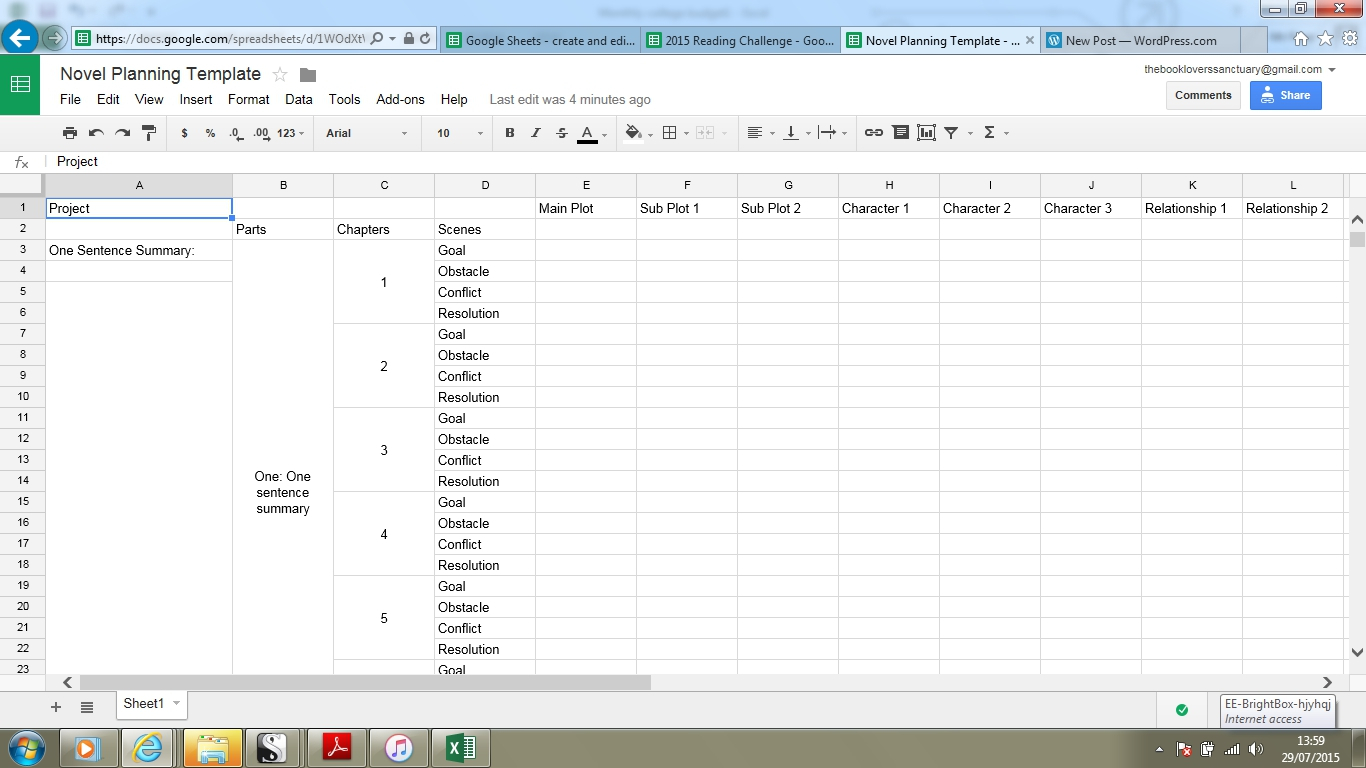Open the 123 number format dropdown
This screenshot has height=768, width=1366.
[x=291, y=133]
